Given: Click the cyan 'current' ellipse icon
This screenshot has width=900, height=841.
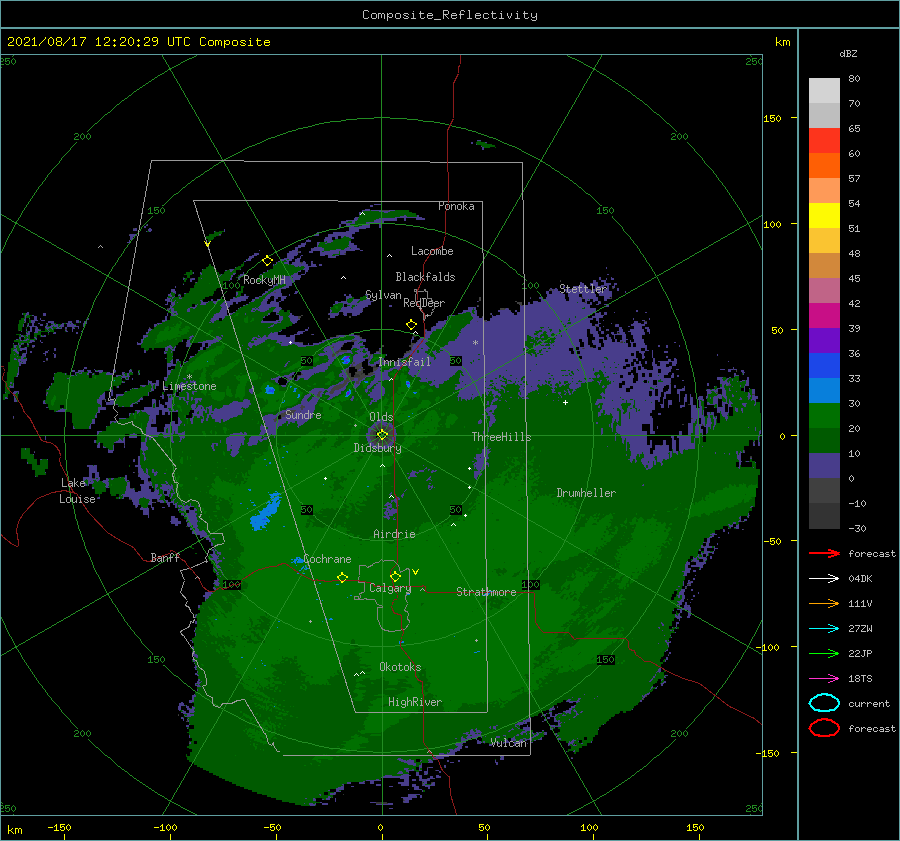Looking at the screenshot, I should (x=824, y=703).
